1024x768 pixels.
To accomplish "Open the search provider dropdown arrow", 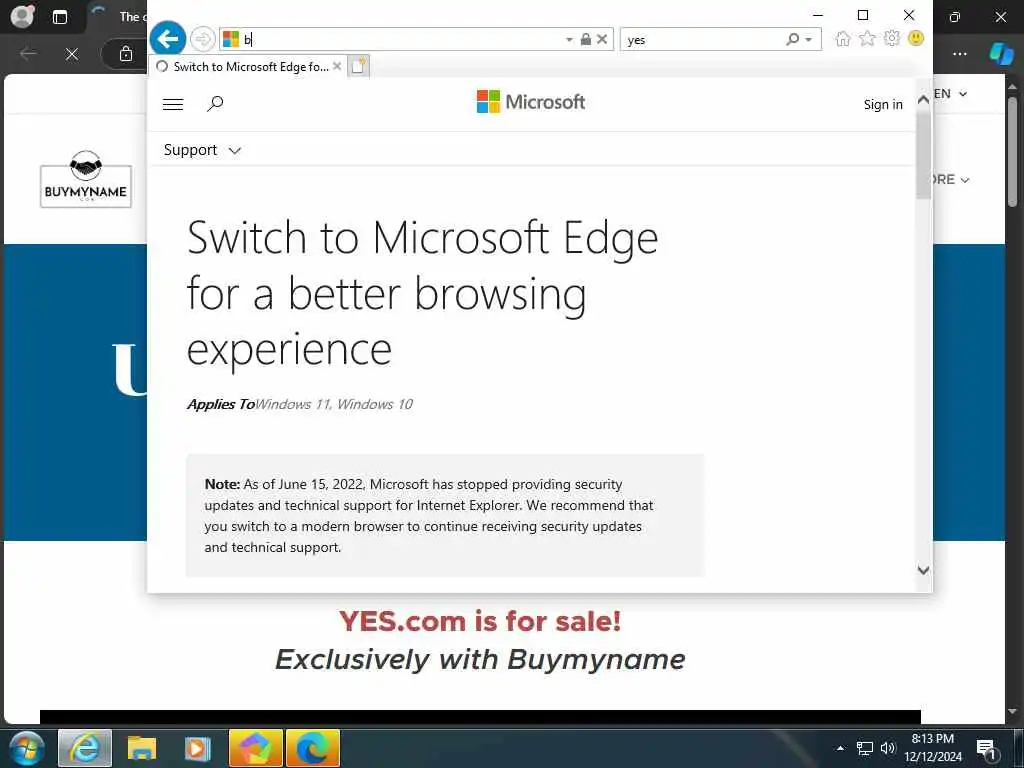I will tap(809, 40).
